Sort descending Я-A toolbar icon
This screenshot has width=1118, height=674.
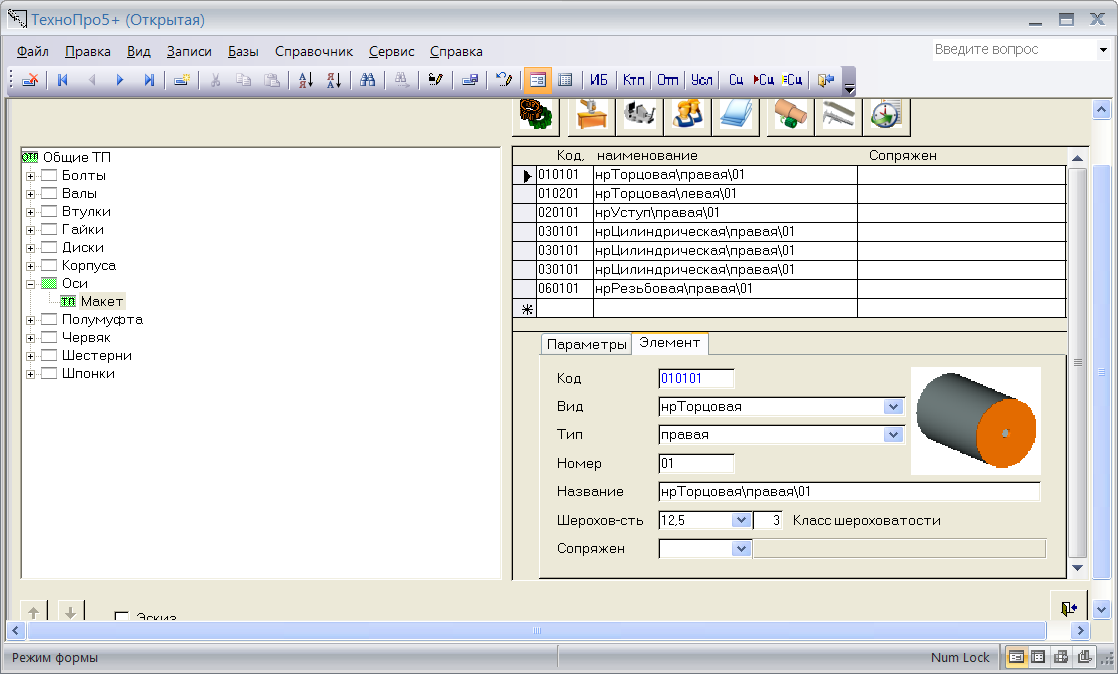[334, 80]
